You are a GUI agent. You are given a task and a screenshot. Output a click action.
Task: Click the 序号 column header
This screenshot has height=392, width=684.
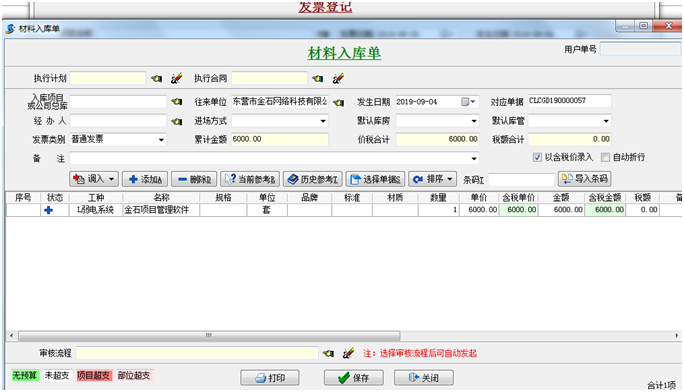[x=23, y=198]
